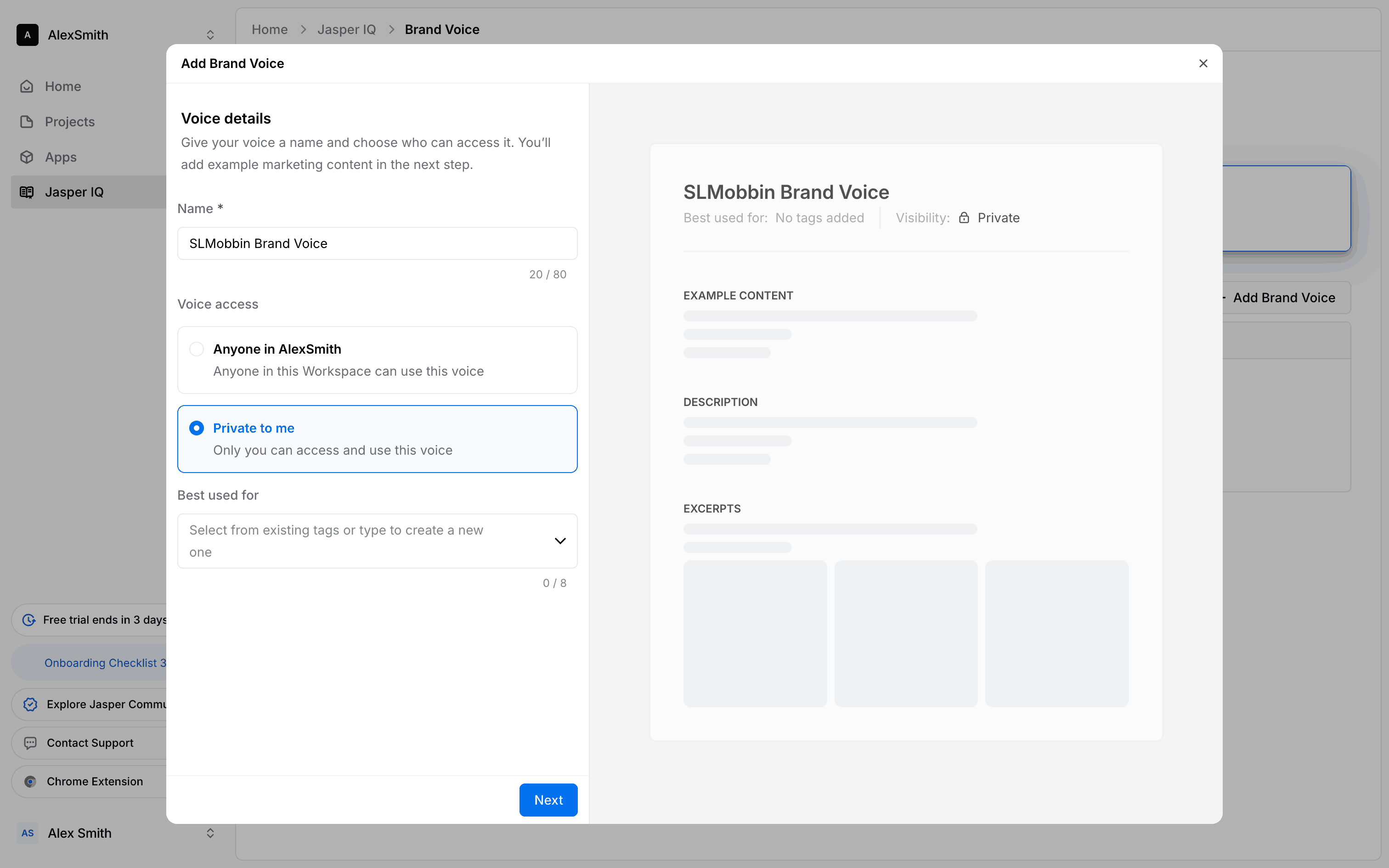Click the Chrome Extension icon

click(x=30, y=781)
